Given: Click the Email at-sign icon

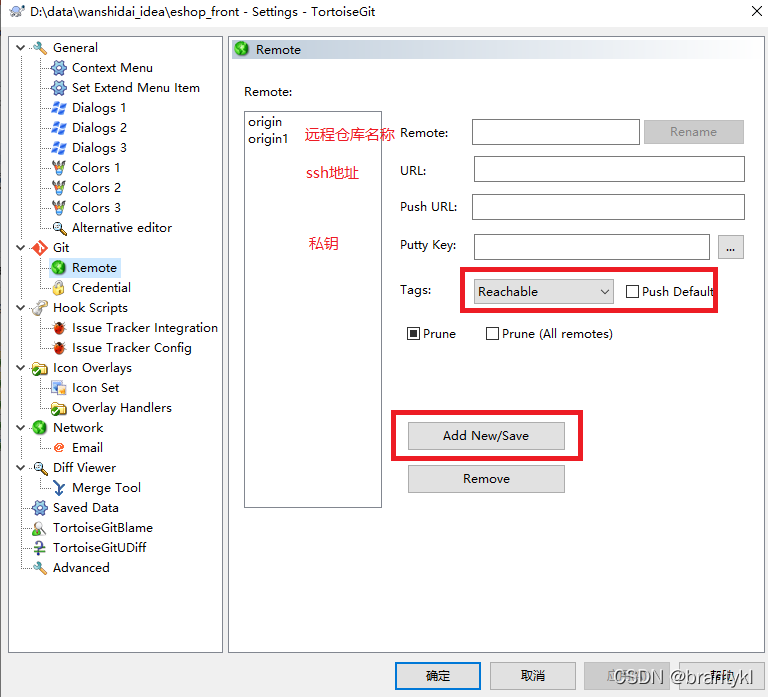Looking at the screenshot, I should 59,448.
